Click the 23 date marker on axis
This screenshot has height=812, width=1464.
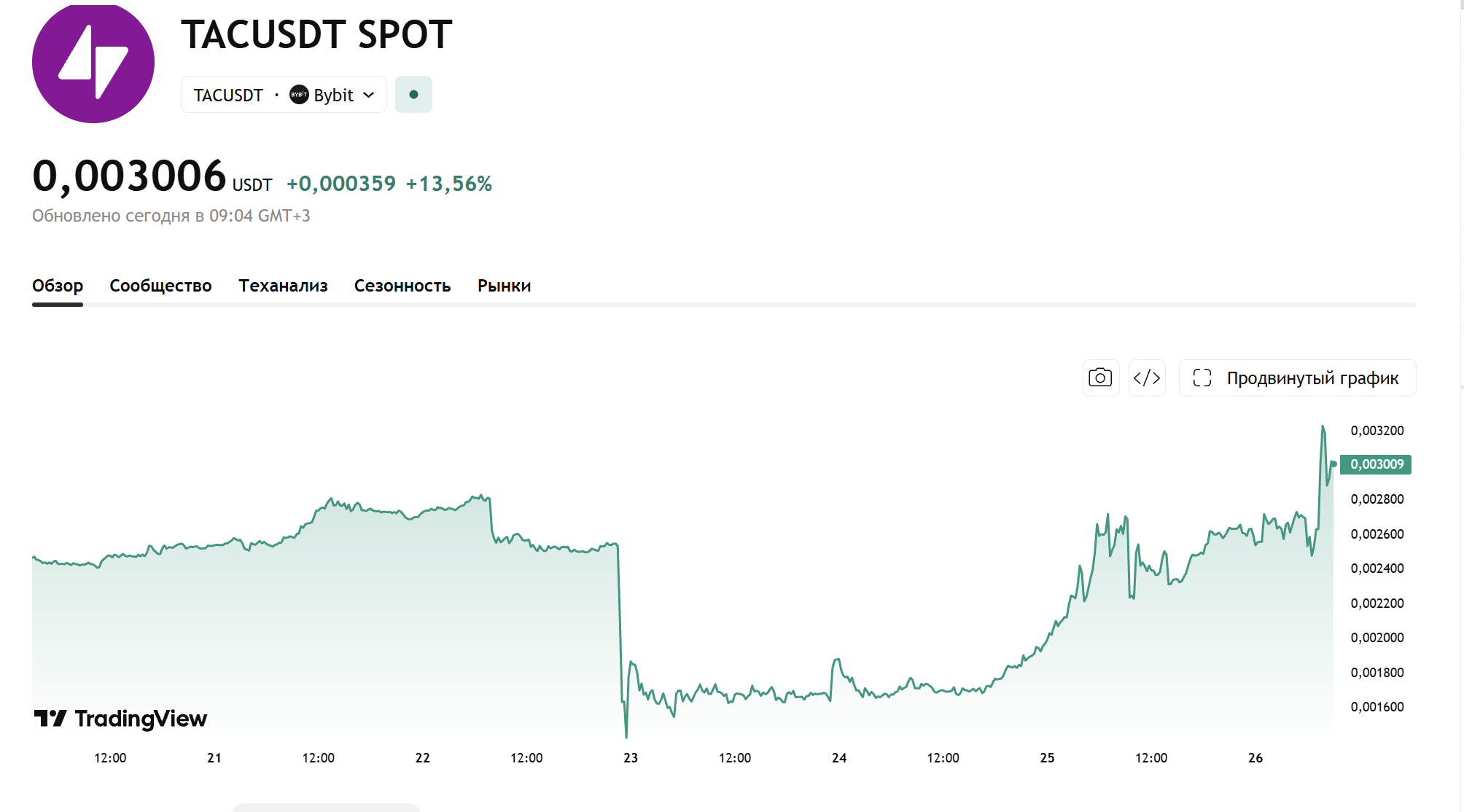(631, 758)
